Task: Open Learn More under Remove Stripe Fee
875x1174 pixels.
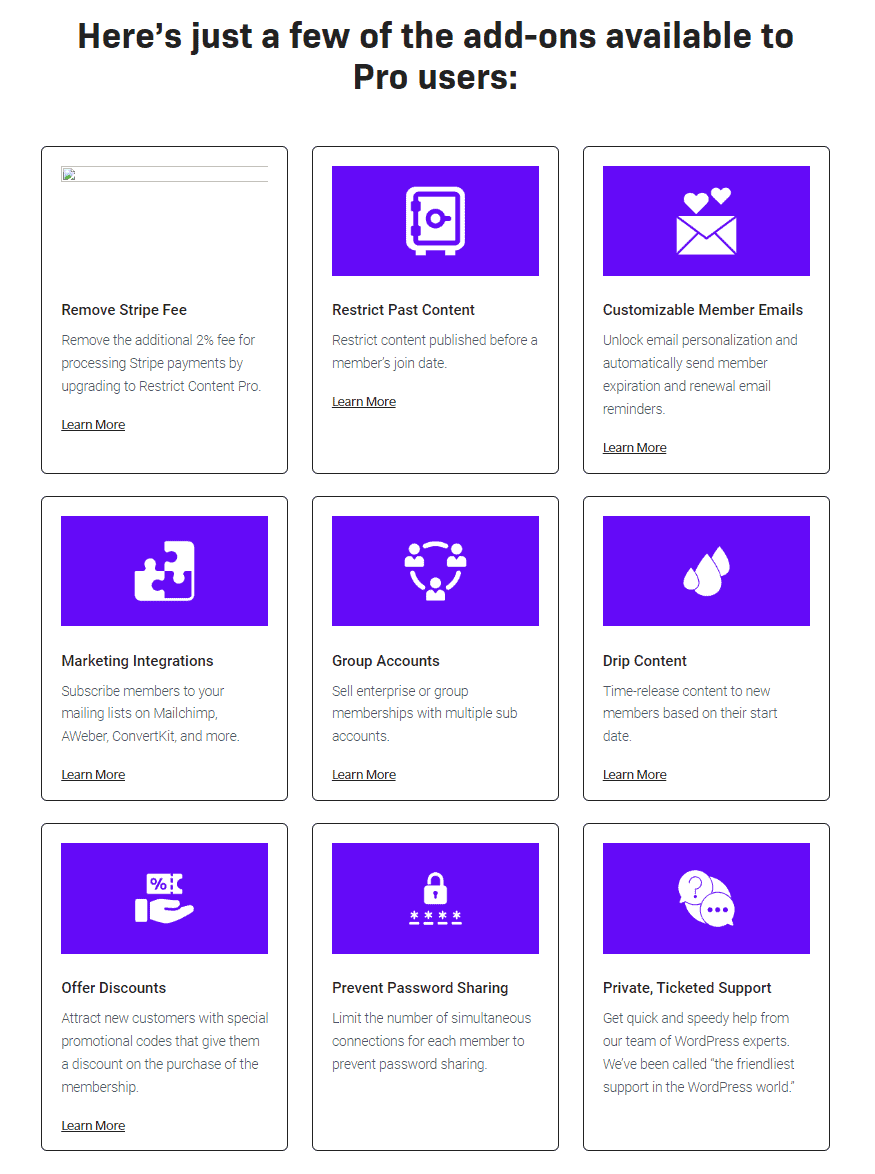Action: 93,424
